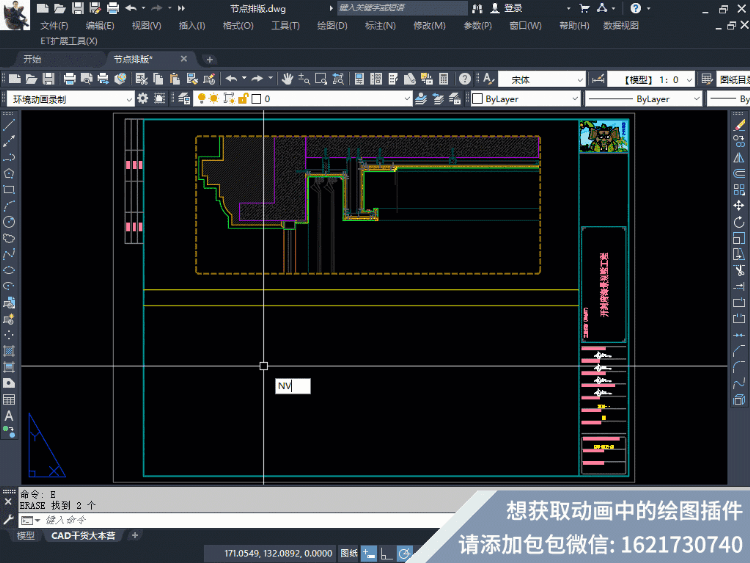Screen dimensions: 750x563
Task: Select the Rotate tool in right toolbar
Action: click(x=739, y=222)
